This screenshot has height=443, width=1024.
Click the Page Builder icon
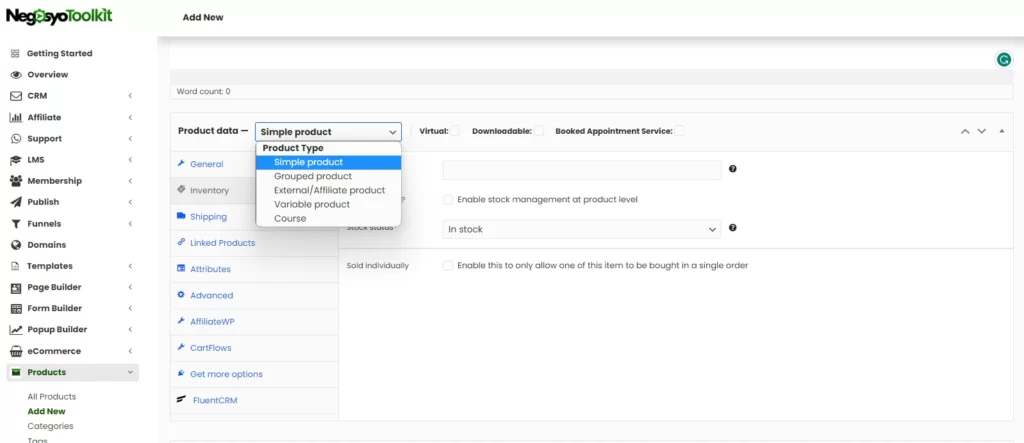[16, 287]
